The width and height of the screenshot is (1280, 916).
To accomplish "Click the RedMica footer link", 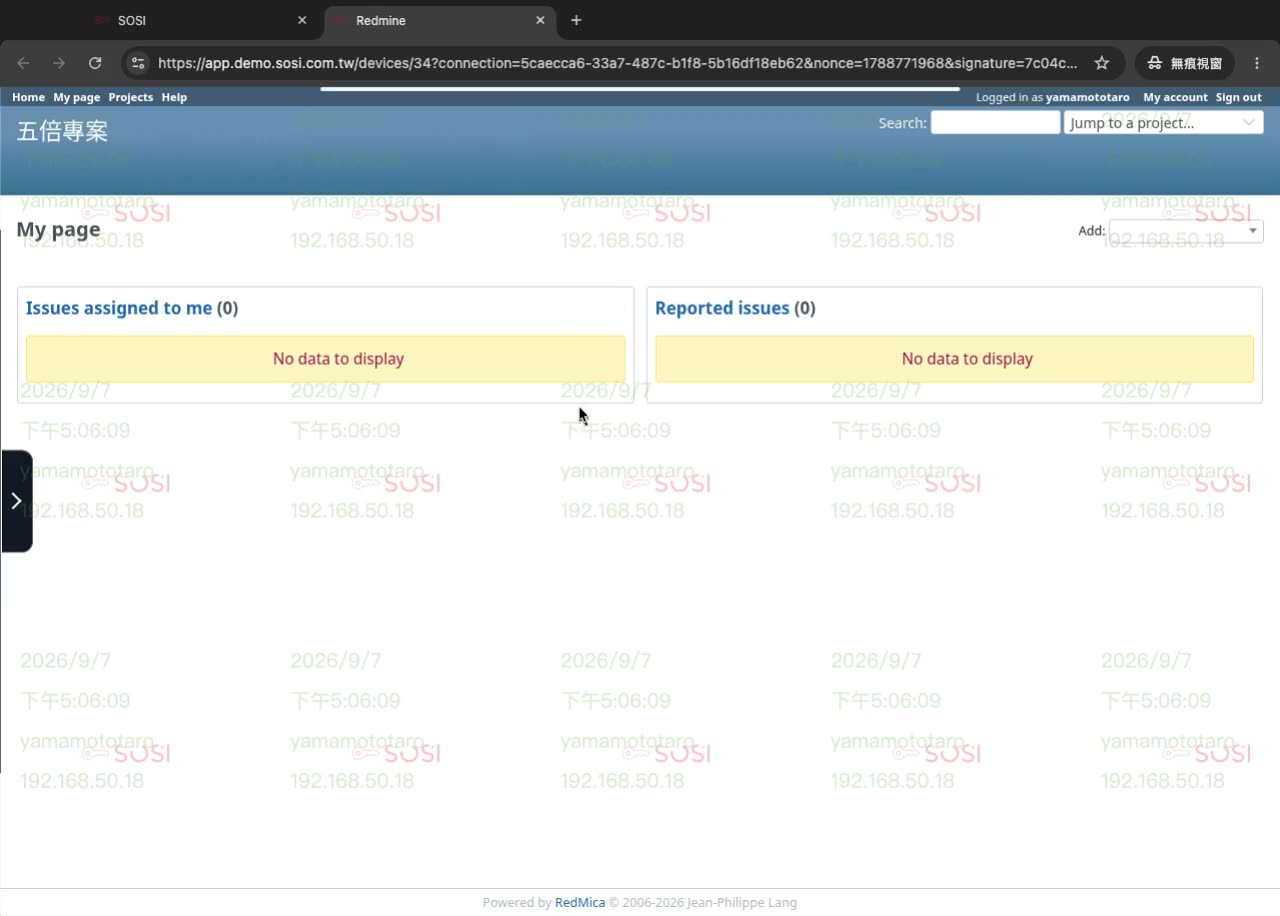I will [x=580, y=902].
